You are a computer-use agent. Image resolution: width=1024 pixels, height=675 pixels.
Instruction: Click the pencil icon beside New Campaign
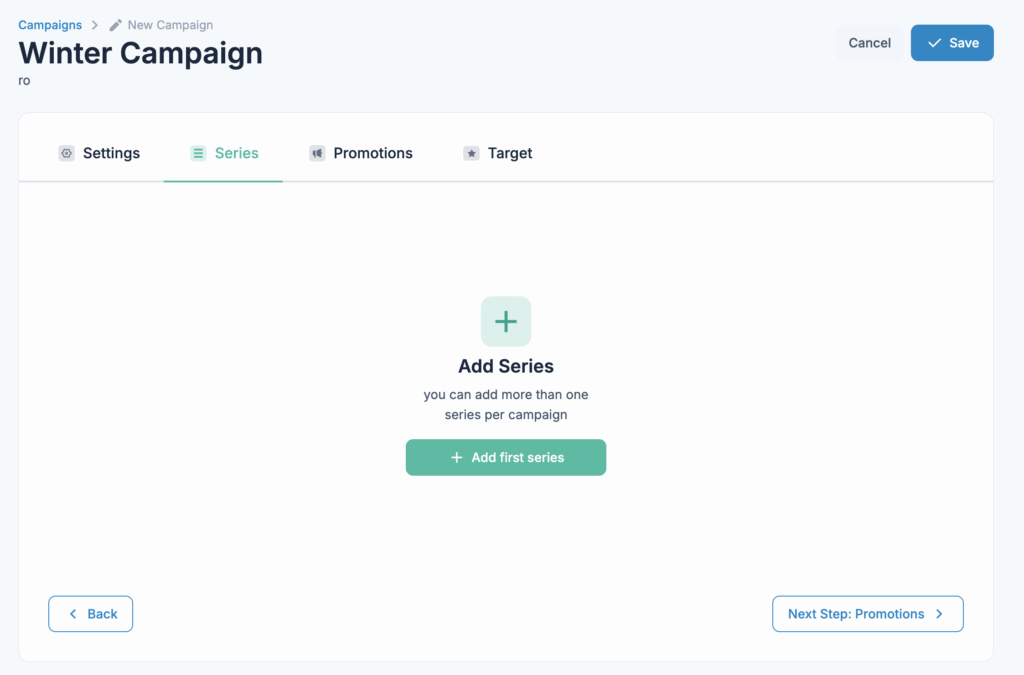[x=116, y=25]
